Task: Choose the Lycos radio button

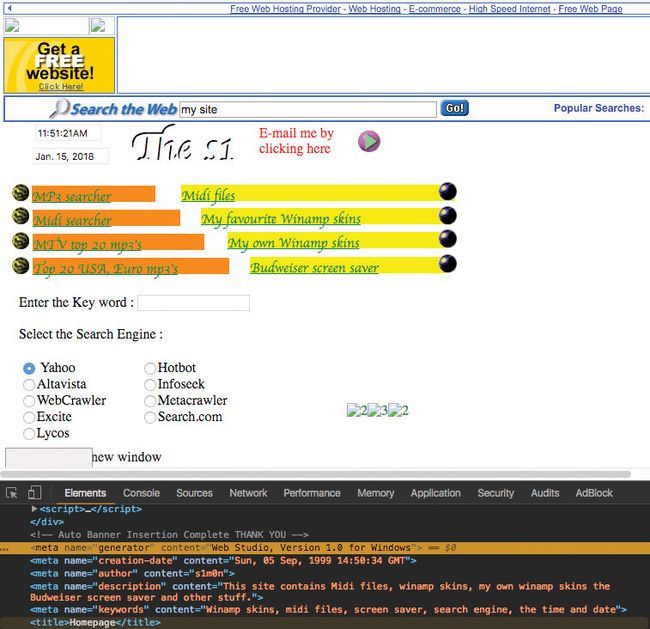Action: tap(29, 434)
